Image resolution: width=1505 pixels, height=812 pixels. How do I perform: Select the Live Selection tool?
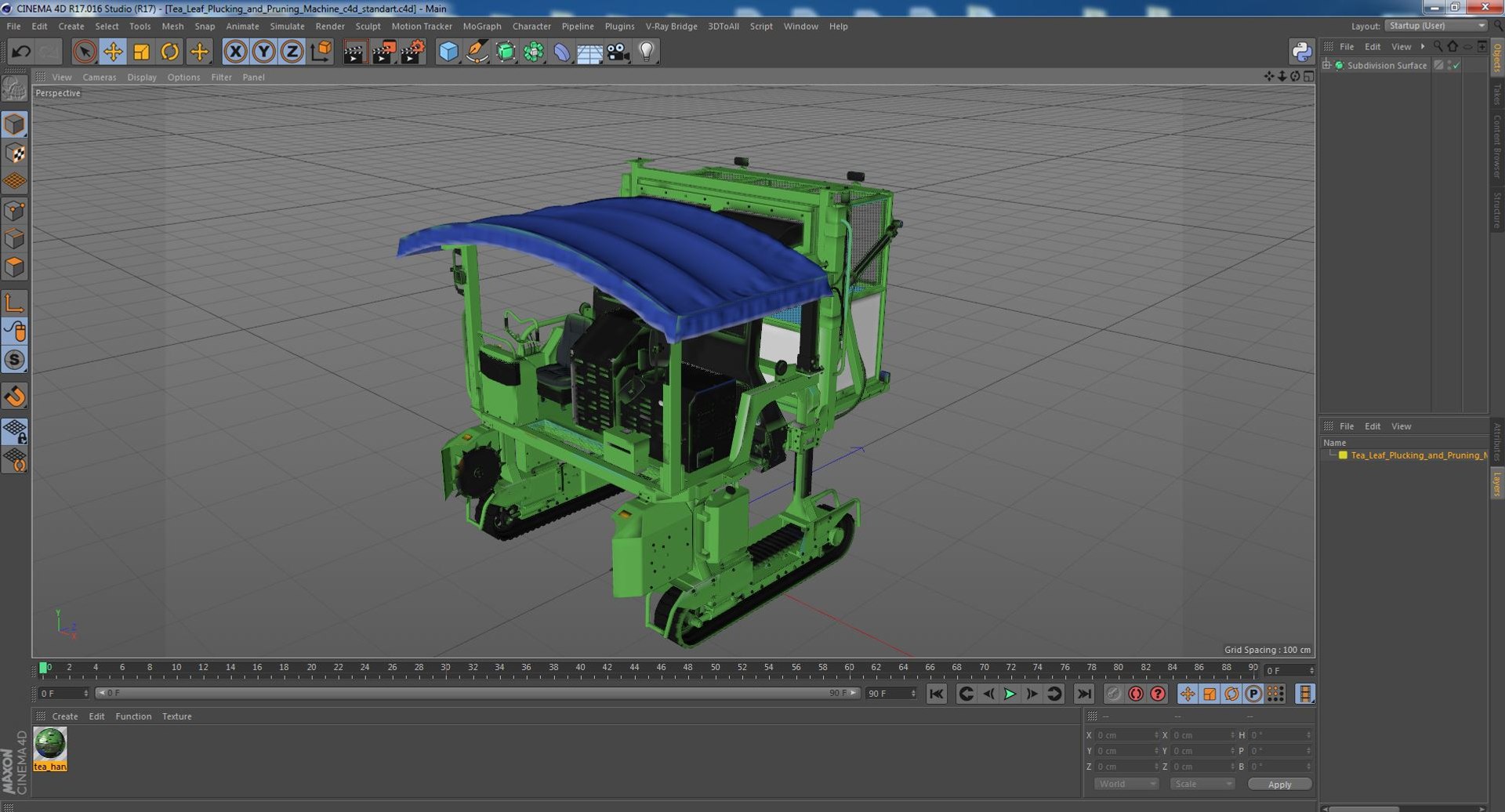[x=84, y=52]
